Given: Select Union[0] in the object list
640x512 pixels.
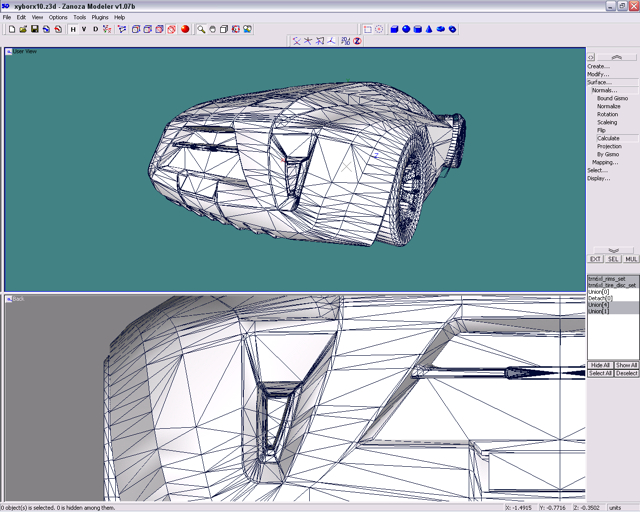Looking at the screenshot, I should tap(600, 291).
